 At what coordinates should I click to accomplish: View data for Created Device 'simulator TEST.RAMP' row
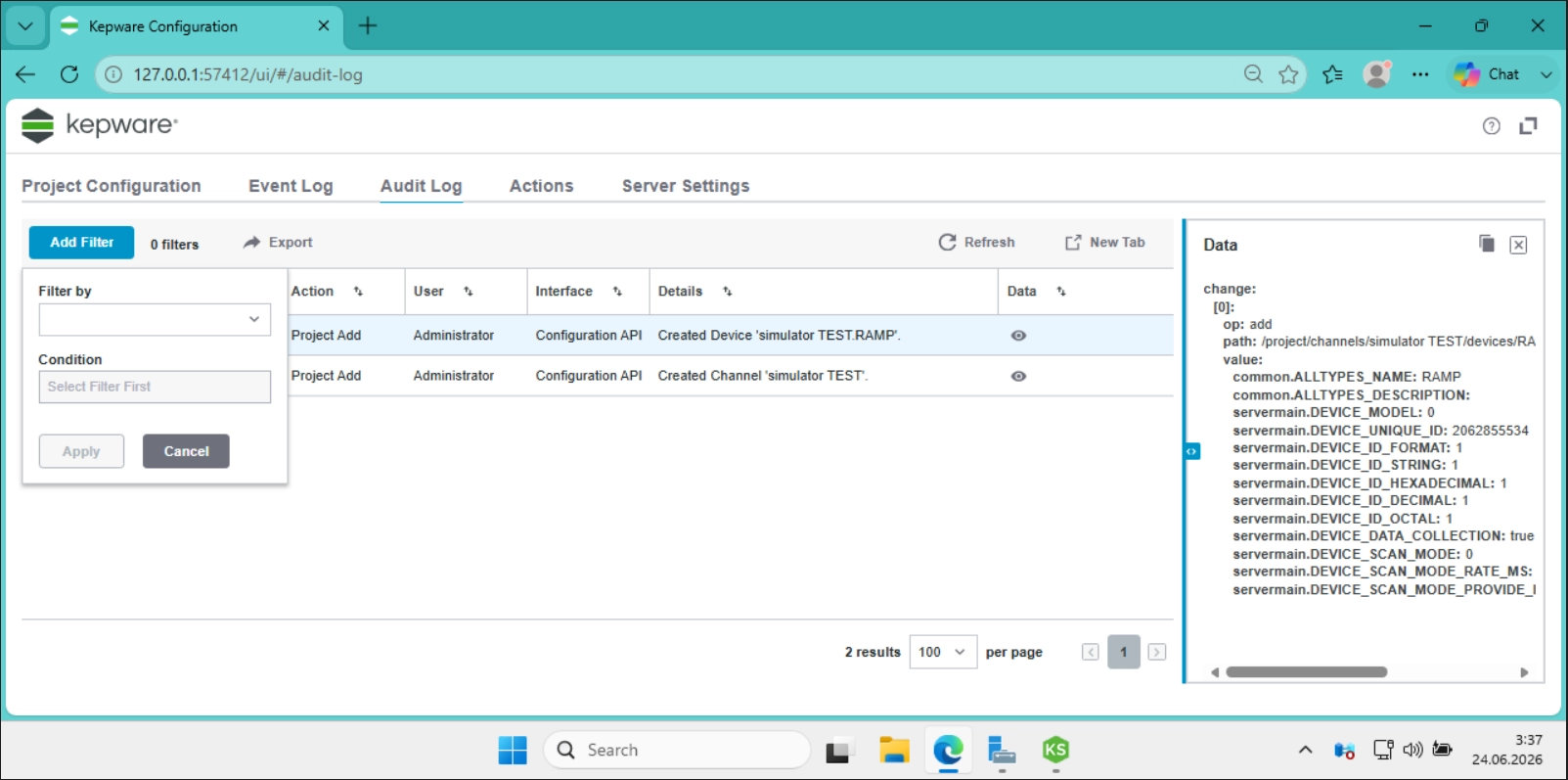[1018, 336]
